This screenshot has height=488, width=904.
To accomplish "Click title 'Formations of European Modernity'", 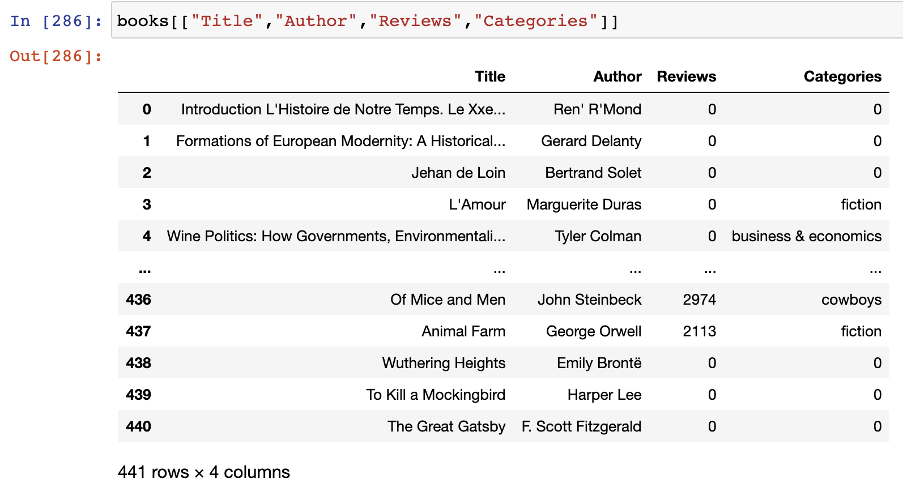I will click(x=341, y=141).
